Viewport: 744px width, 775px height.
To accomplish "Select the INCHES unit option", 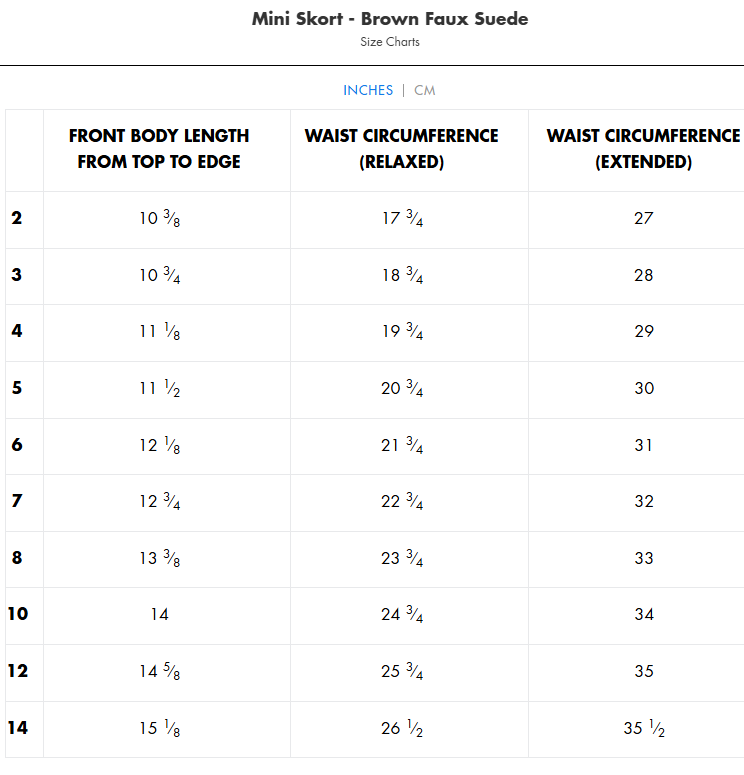I will coord(368,90).
